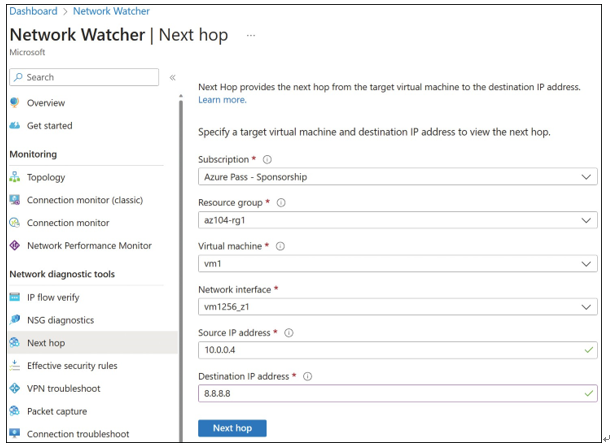Image resolution: width=612 pixels, height=448 pixels.
Task: Select the Network Performance Monitor icon
Action: point(14,245)
